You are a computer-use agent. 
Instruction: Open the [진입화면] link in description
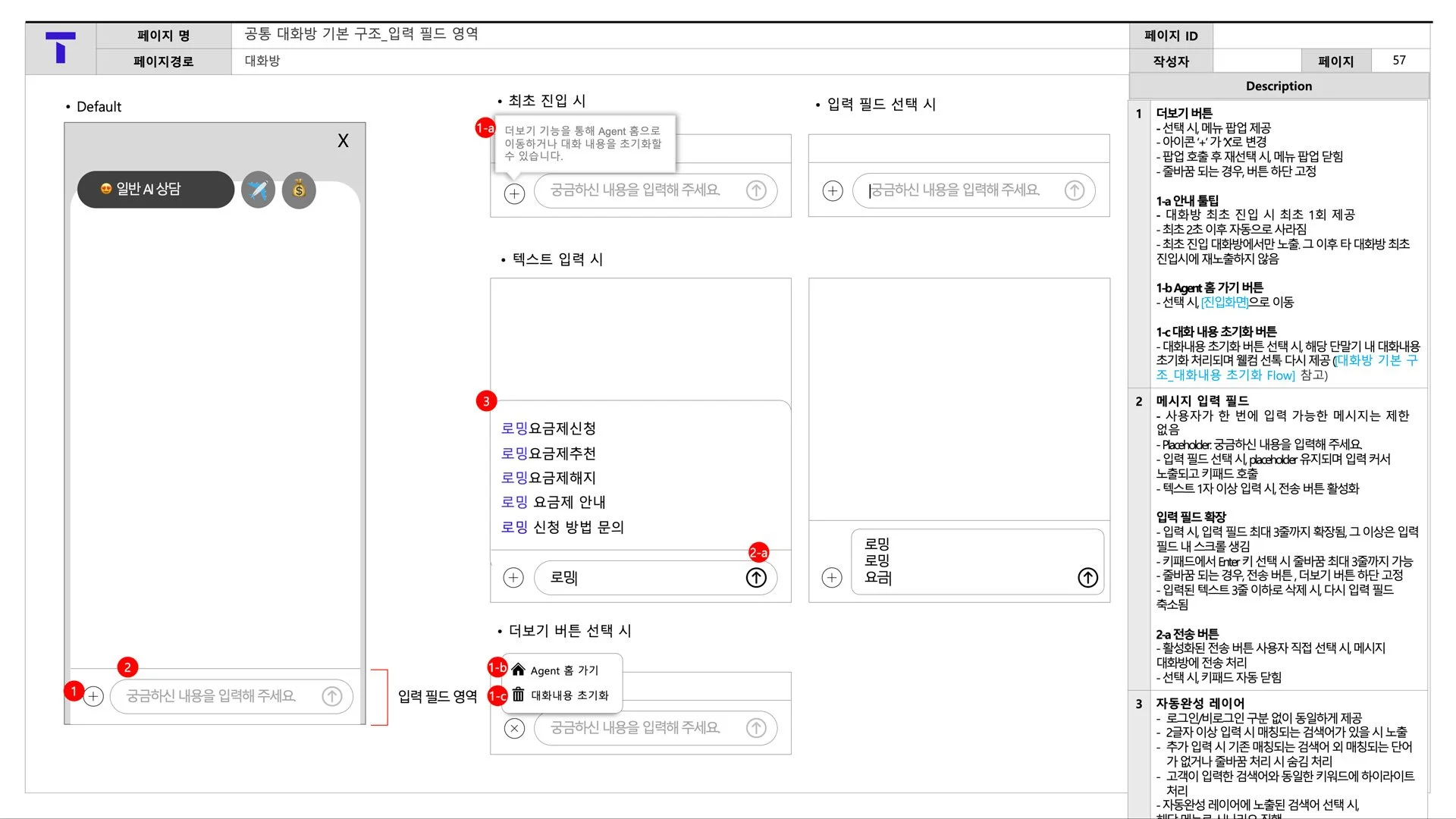pos(1225,302)
